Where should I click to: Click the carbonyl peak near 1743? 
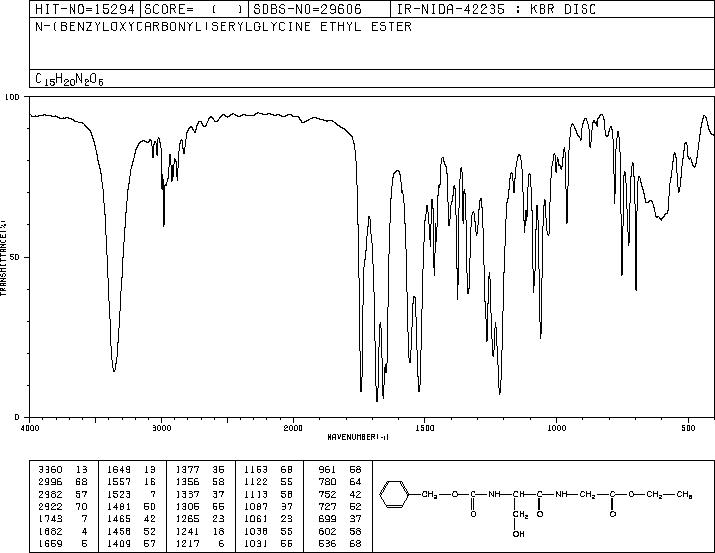[361, 388]
